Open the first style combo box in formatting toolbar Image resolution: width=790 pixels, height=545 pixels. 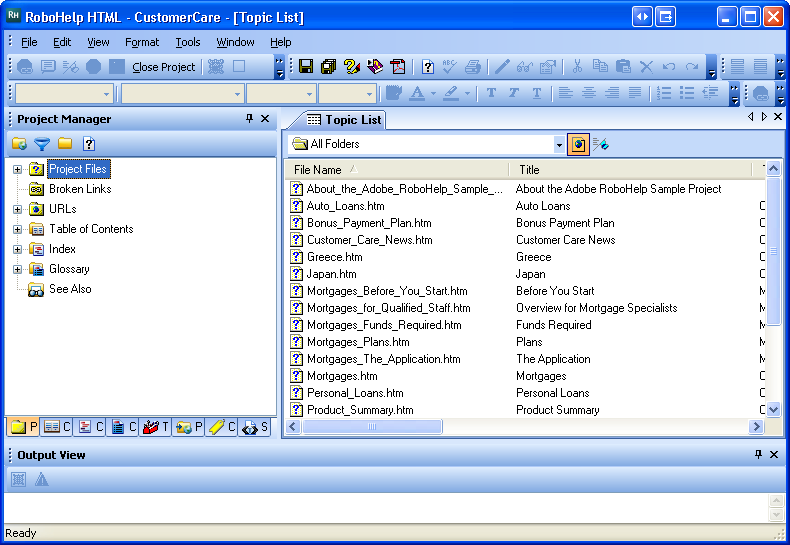[64, 94]
